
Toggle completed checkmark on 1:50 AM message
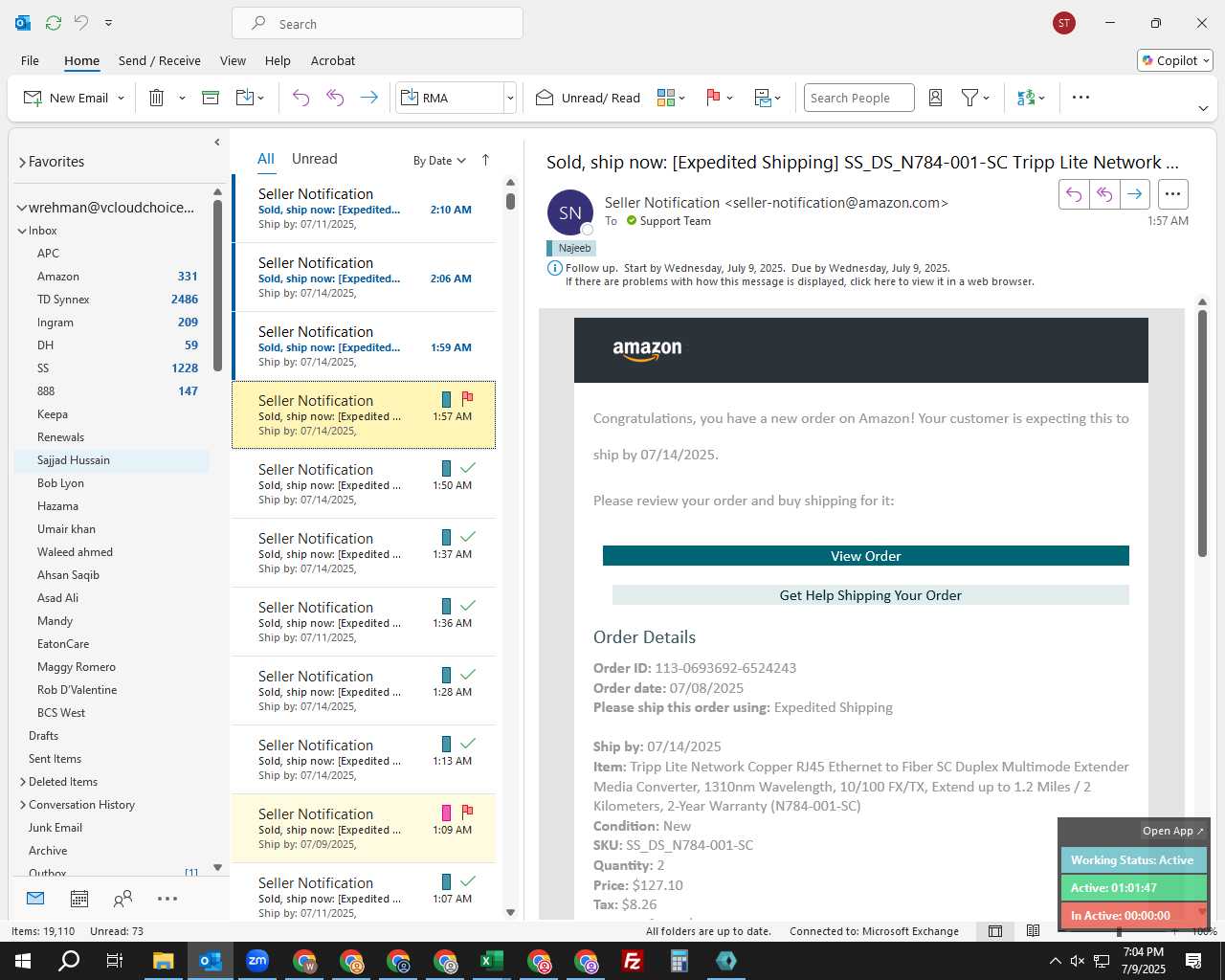pos(467,468)
